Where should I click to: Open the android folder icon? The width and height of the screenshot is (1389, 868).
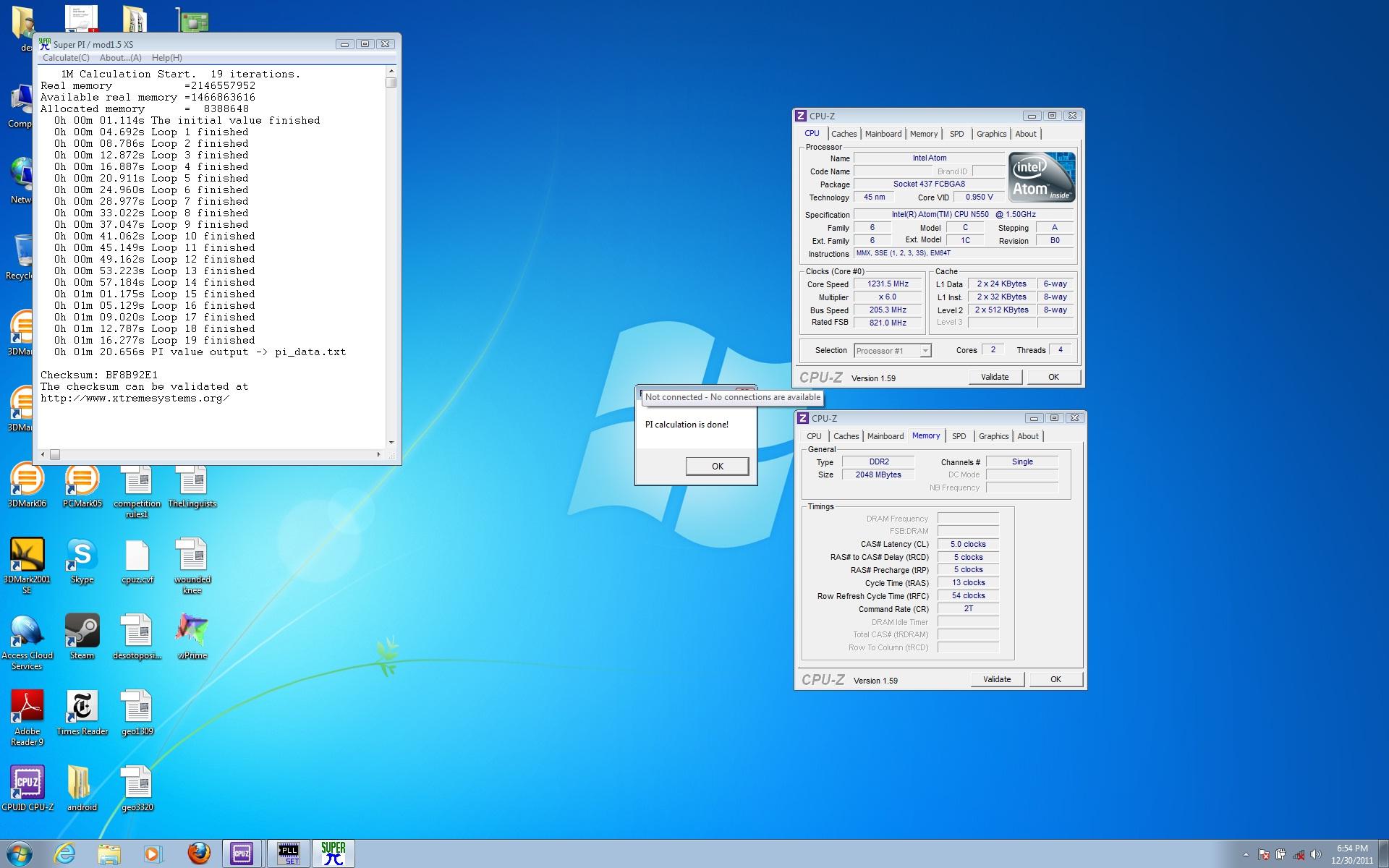(82, 788)
